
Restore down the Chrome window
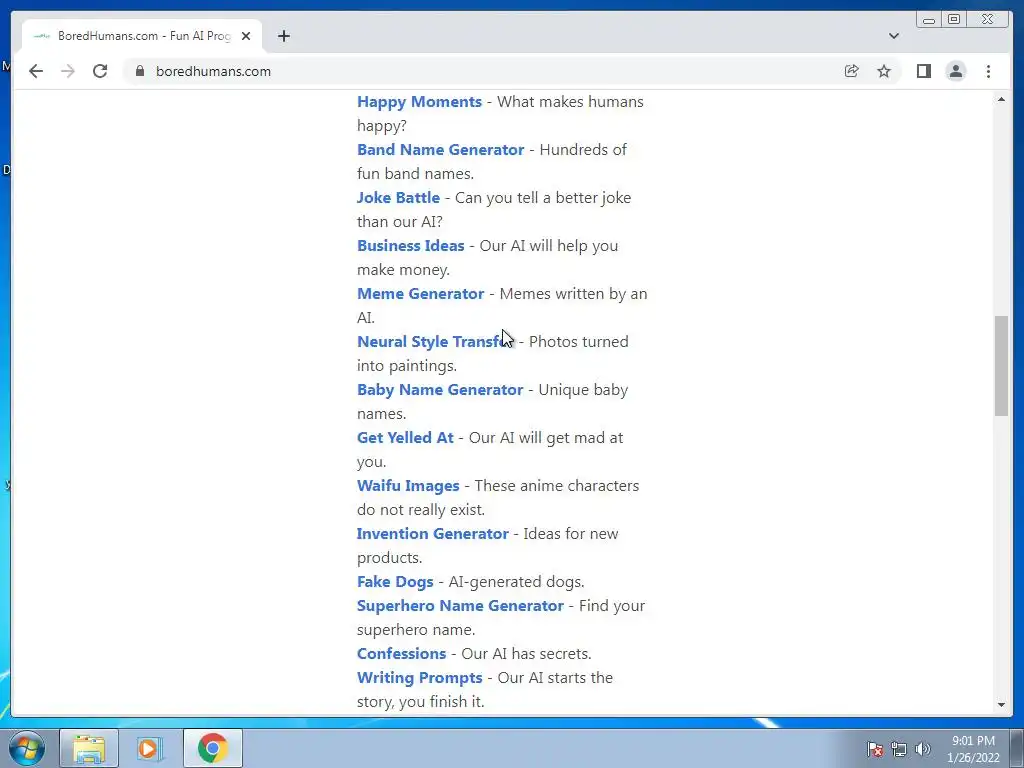(x=954, y=20)
